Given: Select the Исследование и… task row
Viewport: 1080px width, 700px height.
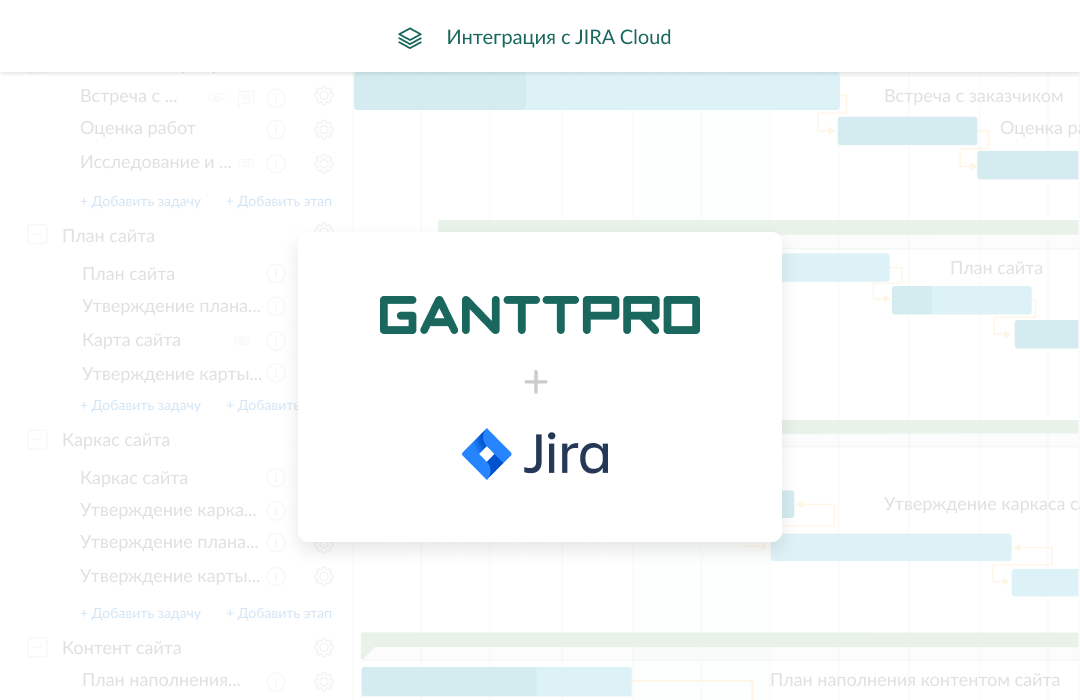Looking at the screenshot, I should click(156, 162).
